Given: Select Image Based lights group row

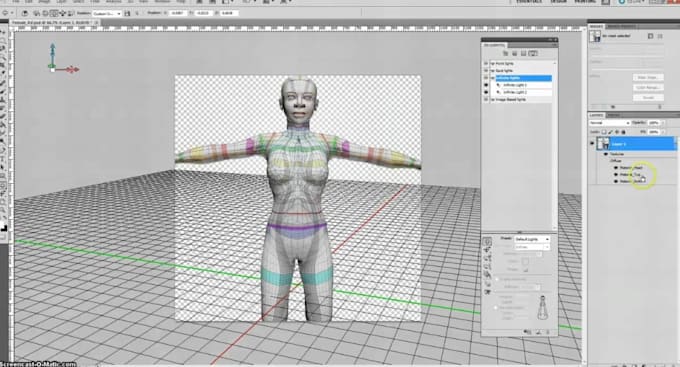Looking at the screenshot, I should 522,100.
